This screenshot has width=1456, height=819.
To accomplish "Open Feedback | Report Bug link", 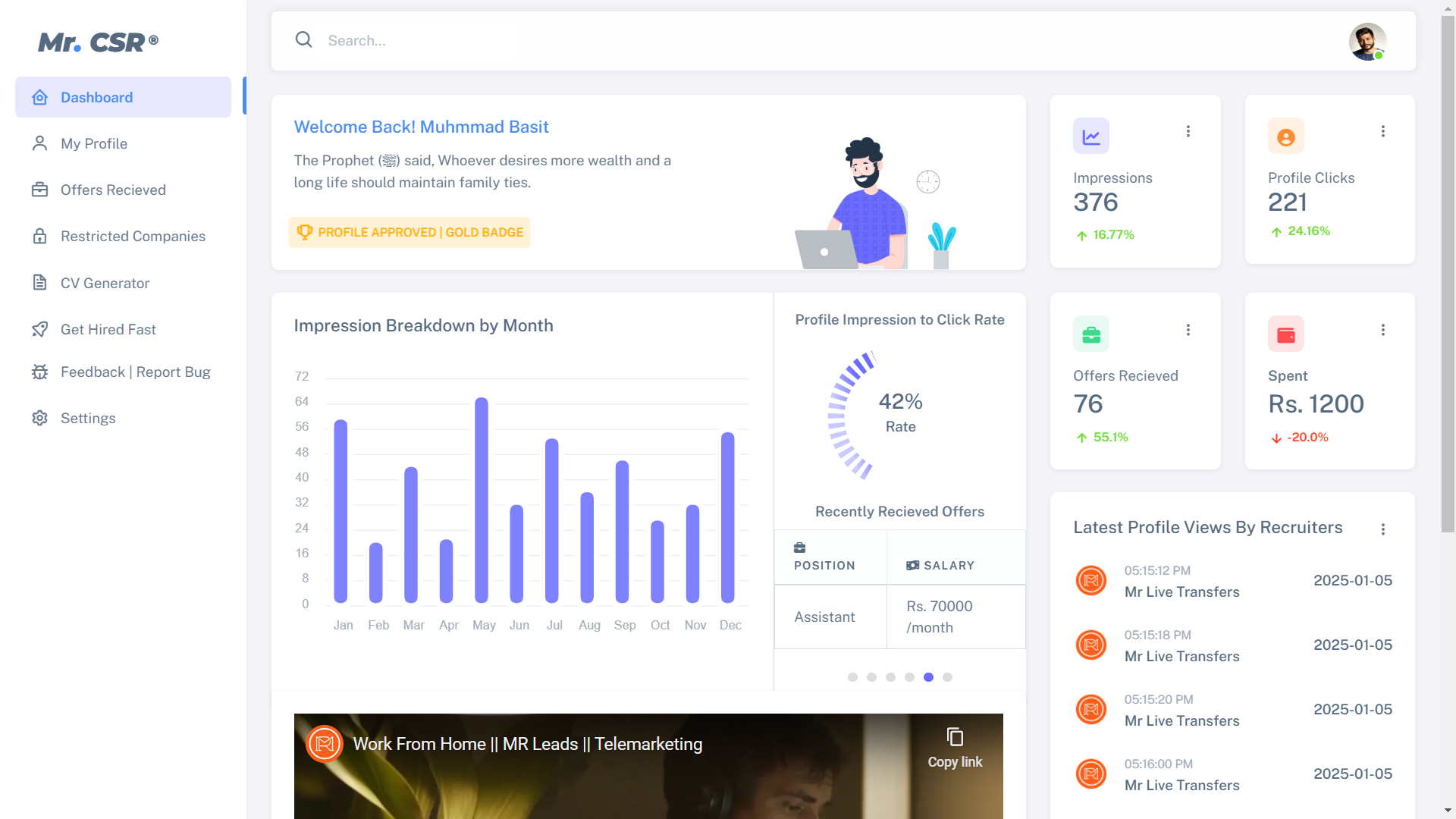I will 135,372.
